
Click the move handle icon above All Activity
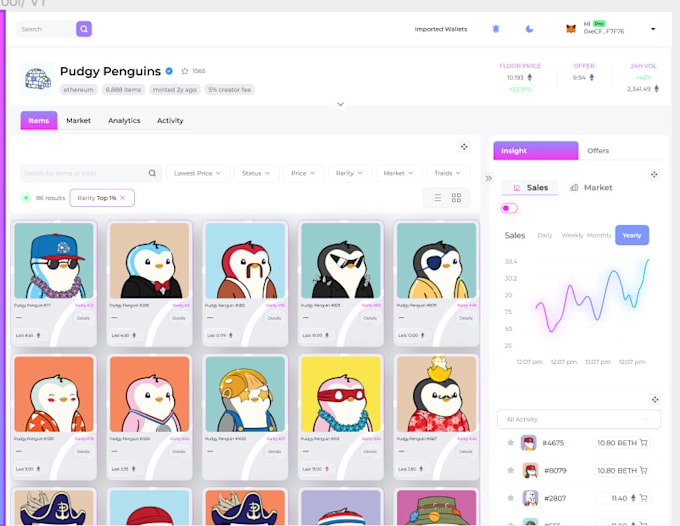655,399
